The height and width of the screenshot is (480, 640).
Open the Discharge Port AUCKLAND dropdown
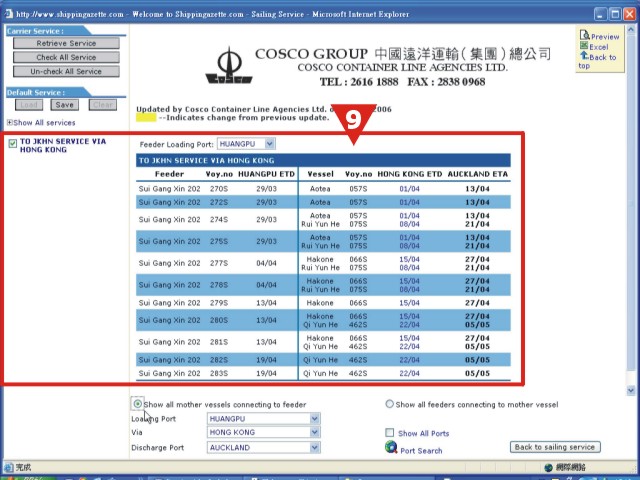click(314, 448)
